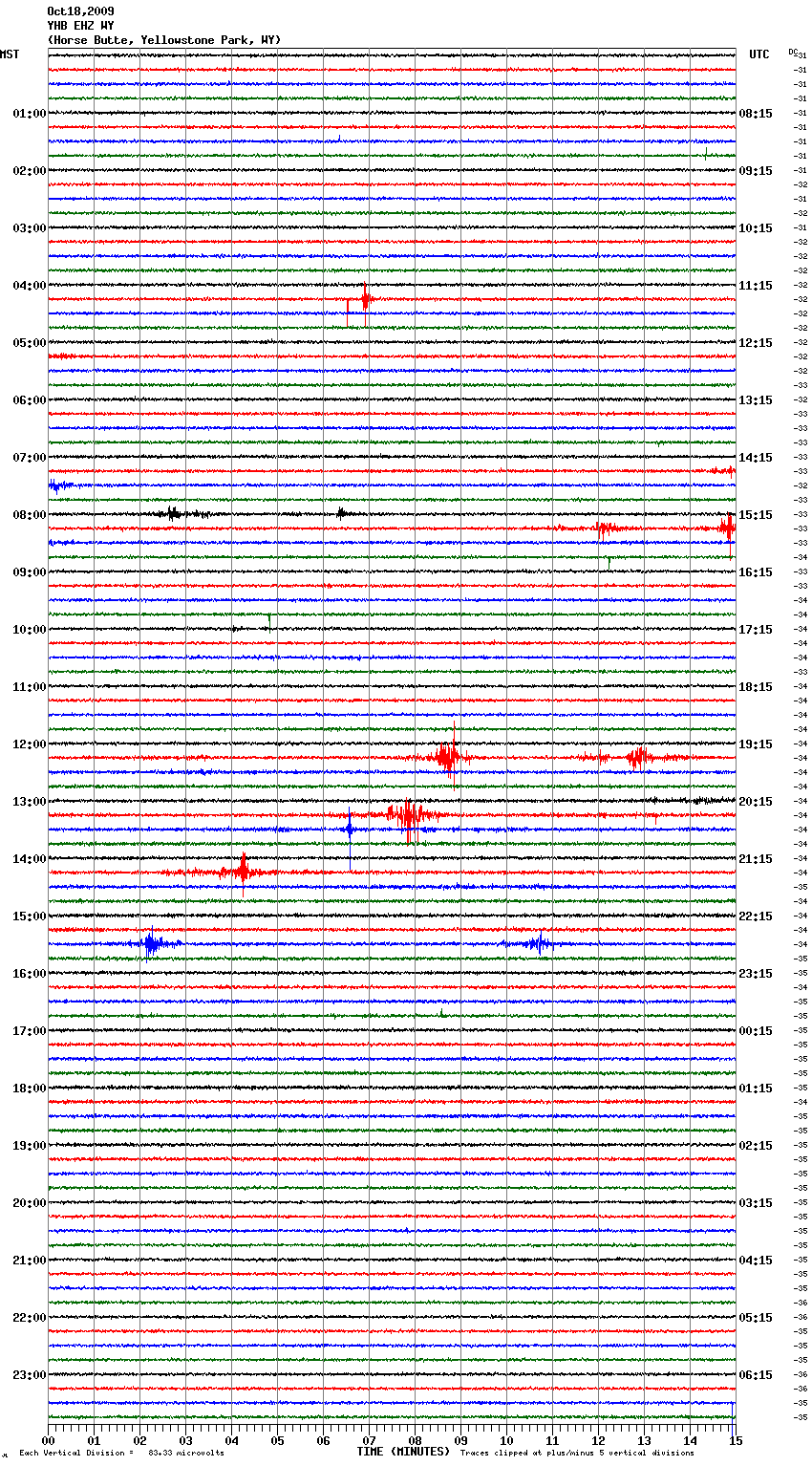Click "(Horse Butte, Yellowstone Park, WY)" title

tap(164, 40)
